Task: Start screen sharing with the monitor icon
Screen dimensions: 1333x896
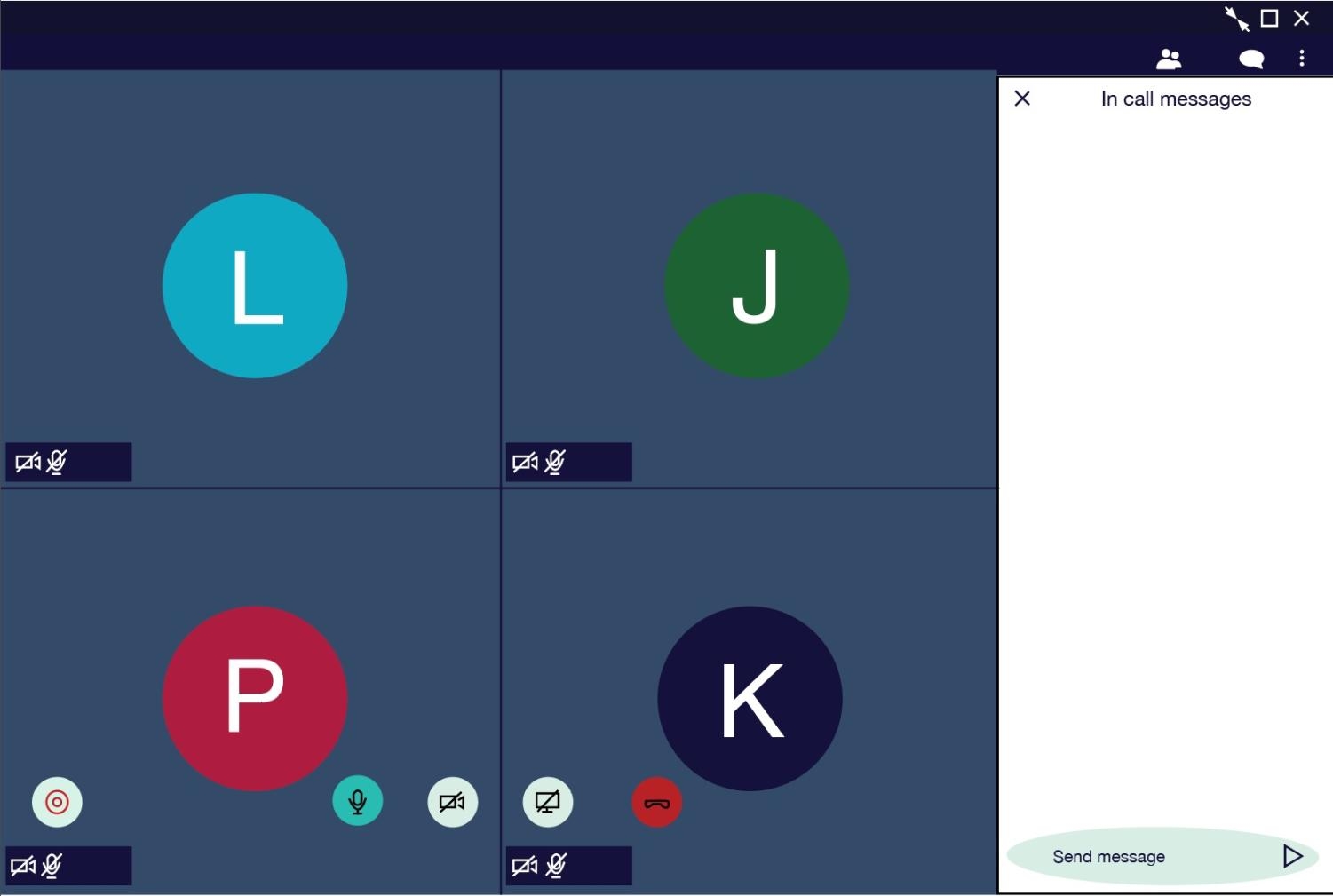Action: click(x=547, y=802)
